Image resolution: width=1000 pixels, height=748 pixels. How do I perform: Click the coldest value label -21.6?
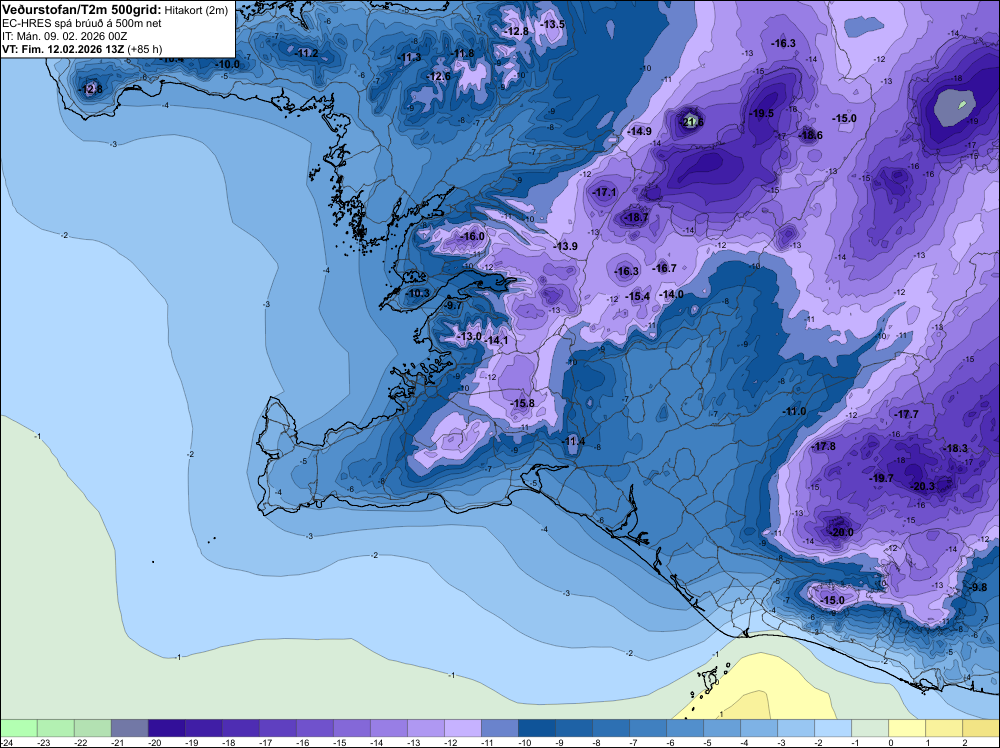(692, 122)
